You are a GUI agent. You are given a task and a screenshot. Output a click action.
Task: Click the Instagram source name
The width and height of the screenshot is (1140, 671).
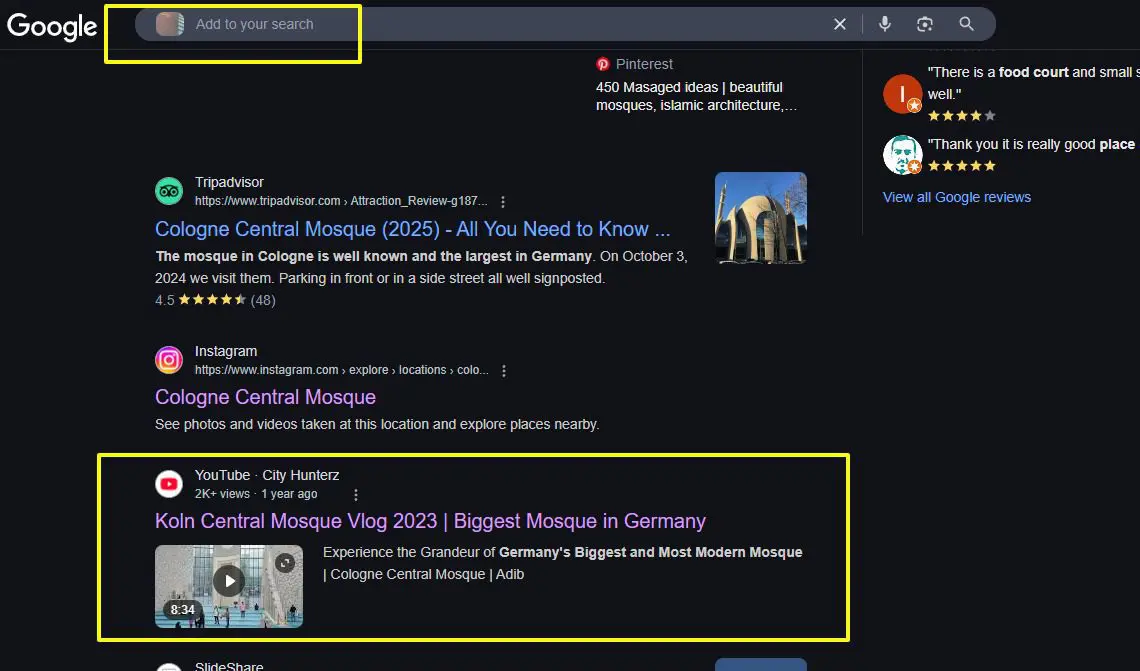tap(226, 351)
